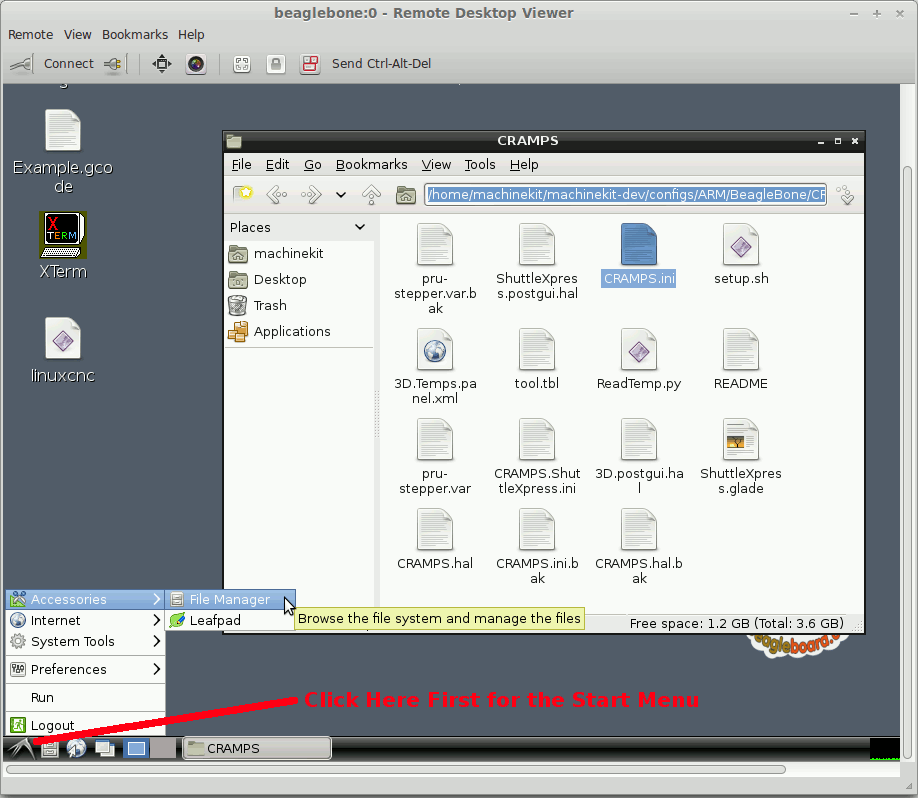Screen dimensions: 918x798
Task: Click the CRAMPS taskbar window button
Action: pyautogui.click(x=257, y=748)
